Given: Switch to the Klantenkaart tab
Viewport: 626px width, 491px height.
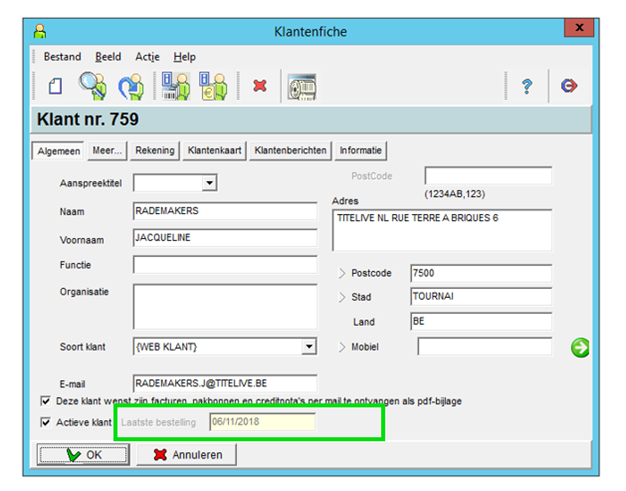Looking at the screenshot, I should [214, 150].
